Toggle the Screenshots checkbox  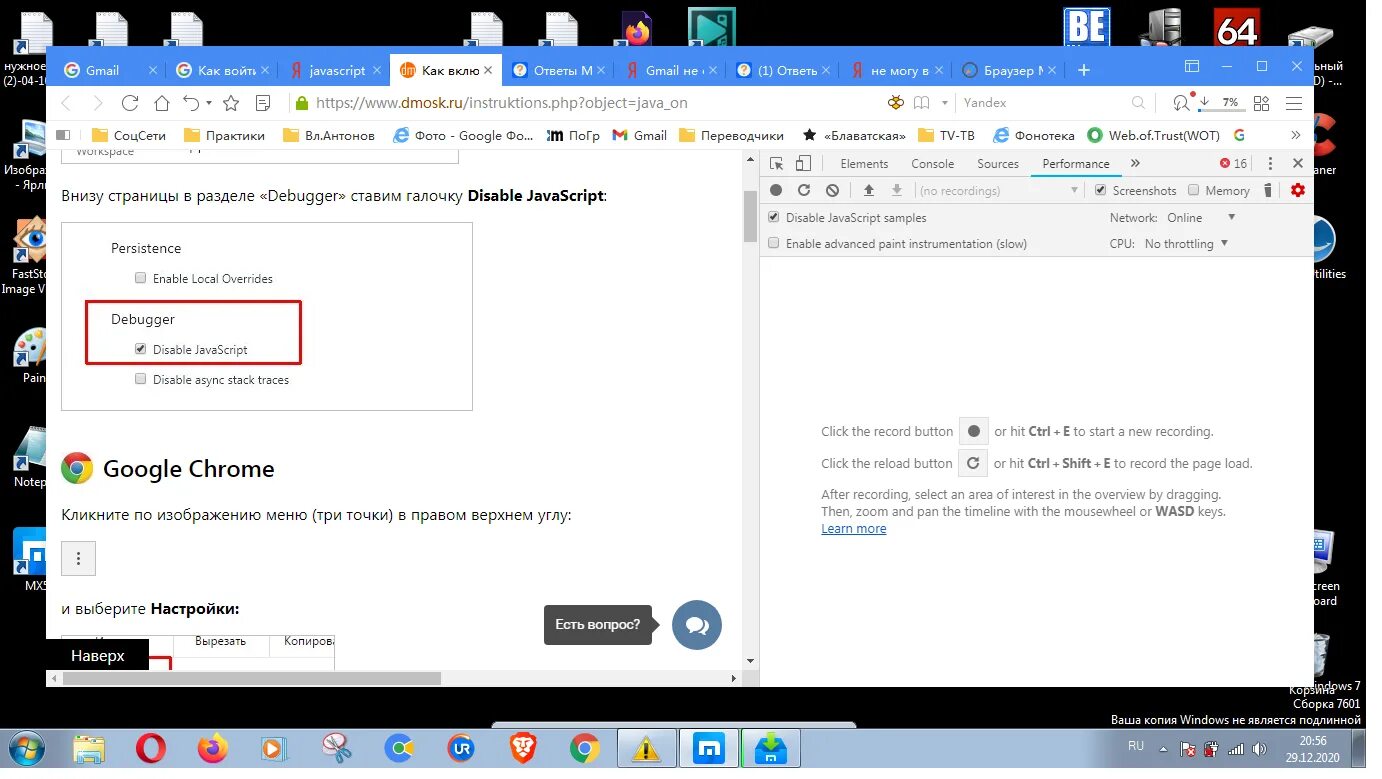(x=1101, y=190)
